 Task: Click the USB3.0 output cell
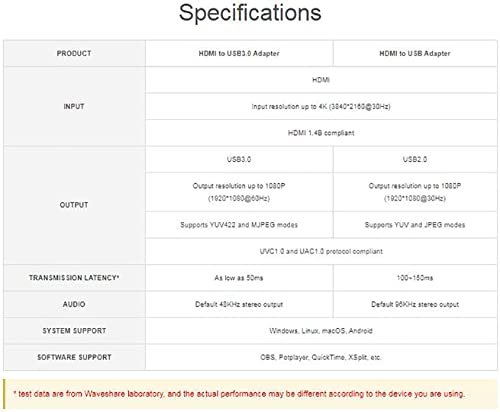(239, 159)
